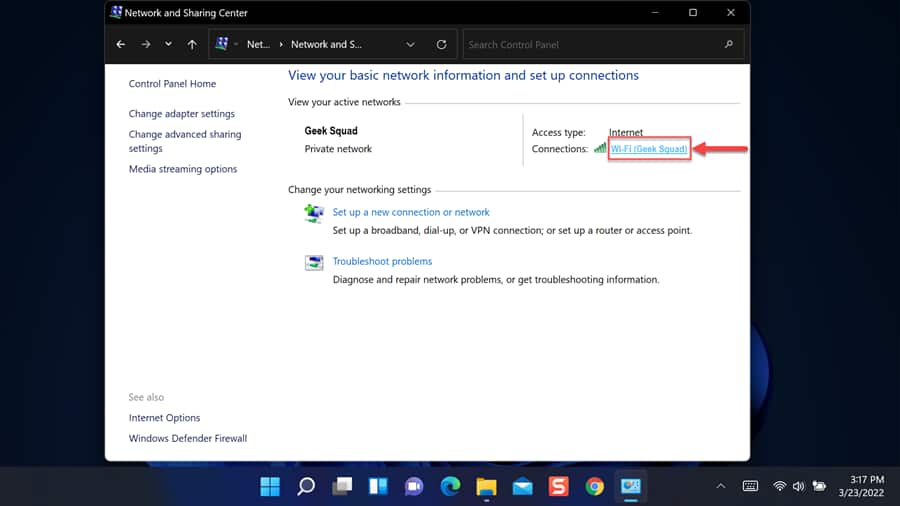Open Troubleshoot problems link
Image resolution: width=900 pixels, height=506 pixels.
(382, 261)
